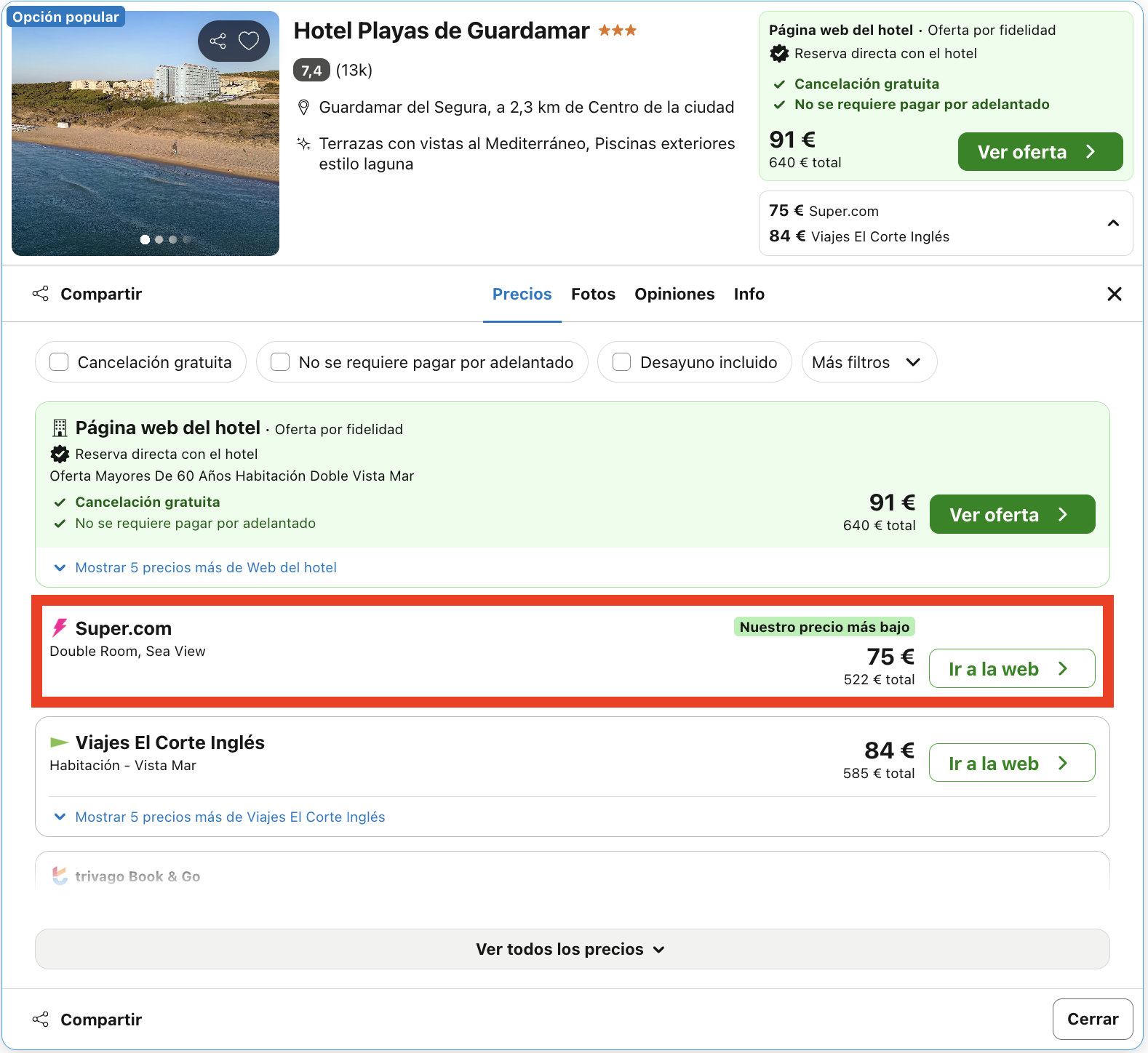
Task: Click the '522 € total' price text
Action: click(x=880, y=679)
